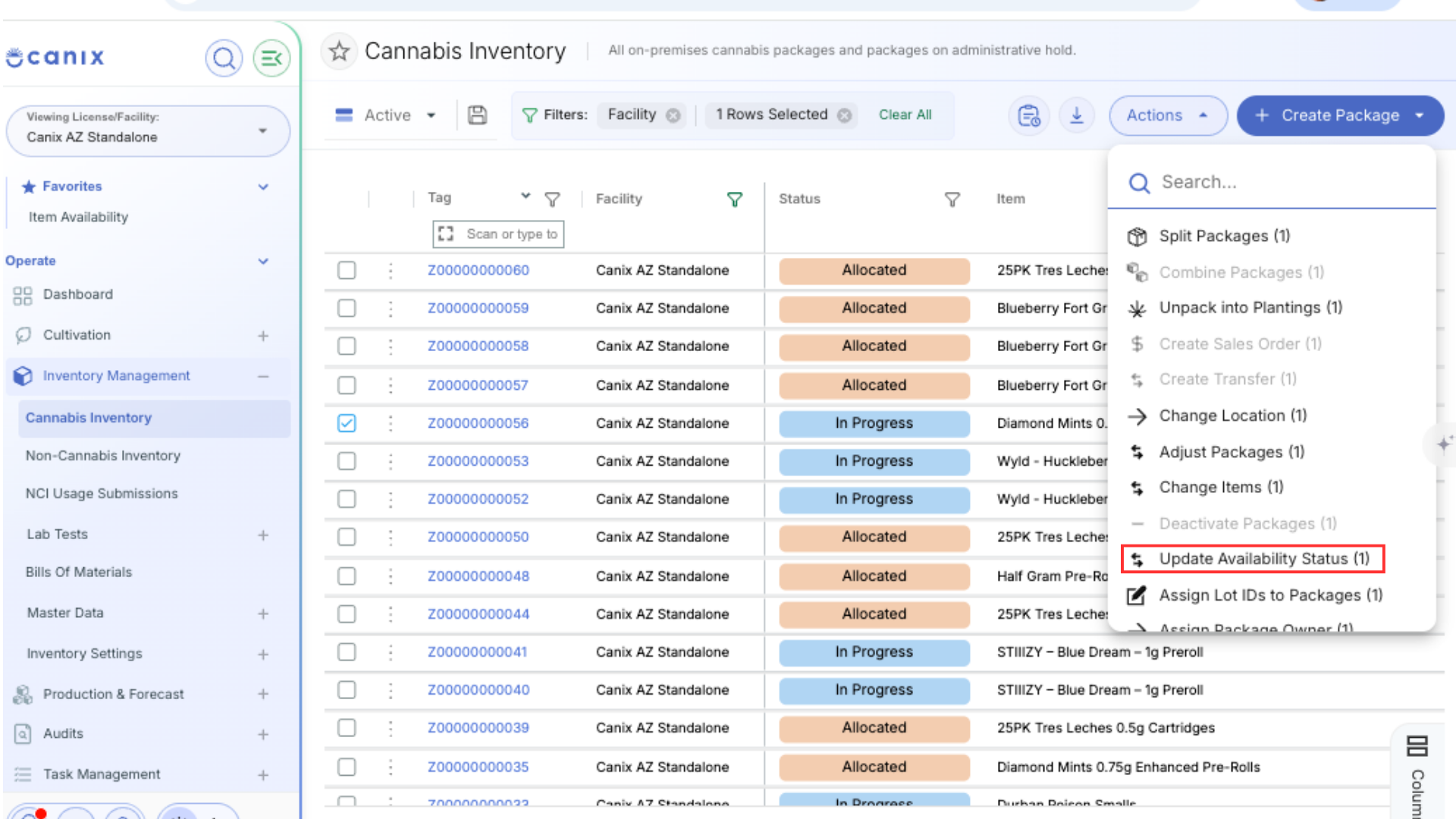Download inventory export icon
Image resolution: width=1456 pixels, height=819 pixels.
pyautogui.click(x=1077, y=115)
